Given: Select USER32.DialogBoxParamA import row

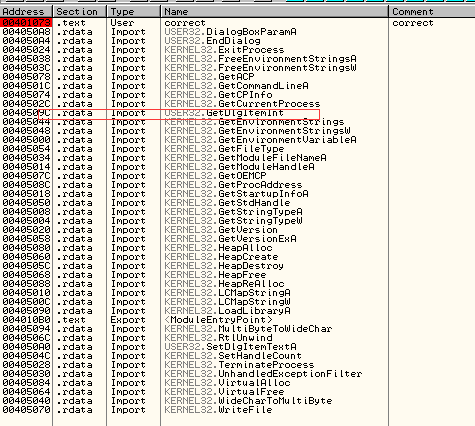Looking at the screenshot, I should tap(230, 32).
